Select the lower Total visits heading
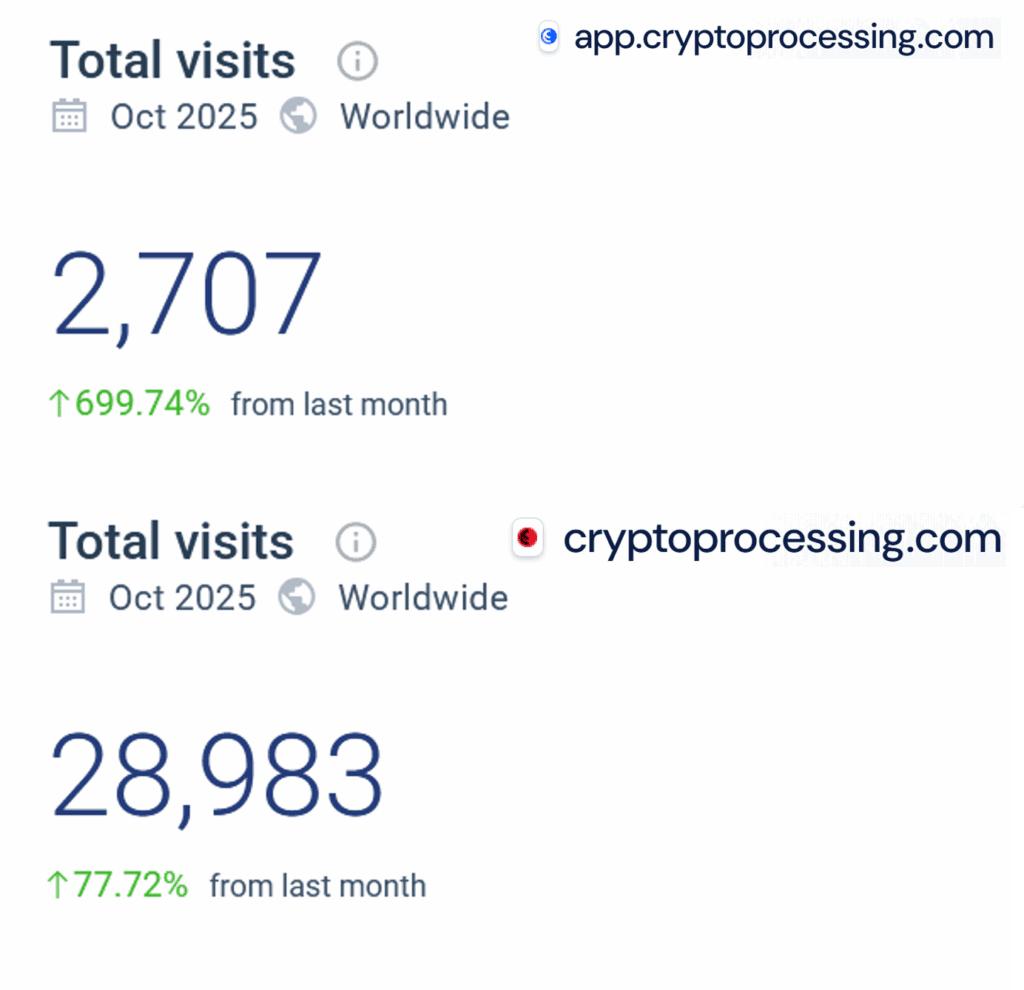This screenshot has height=990, width=1024. [170, 541]
